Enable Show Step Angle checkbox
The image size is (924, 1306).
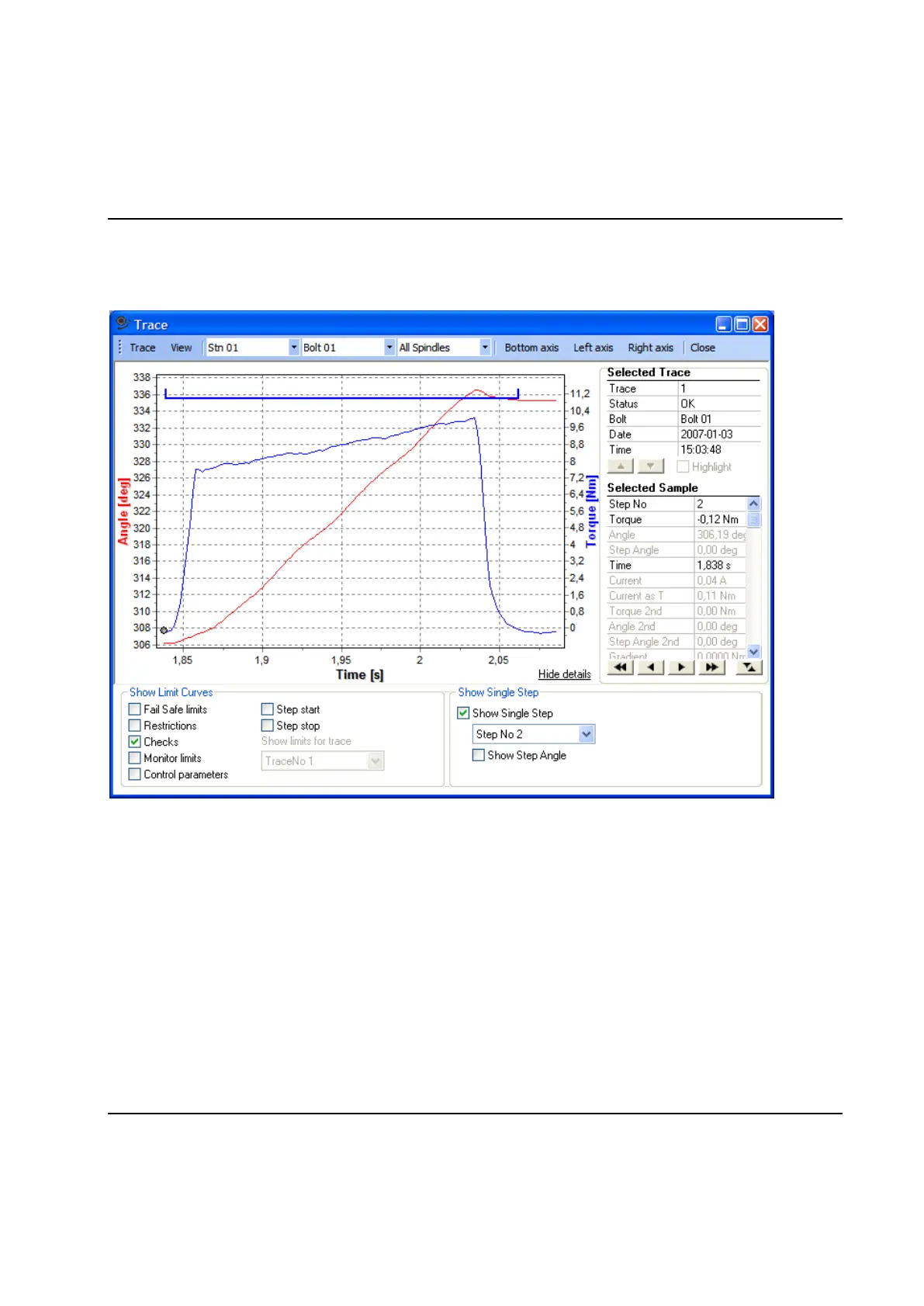tap(479, 755)
